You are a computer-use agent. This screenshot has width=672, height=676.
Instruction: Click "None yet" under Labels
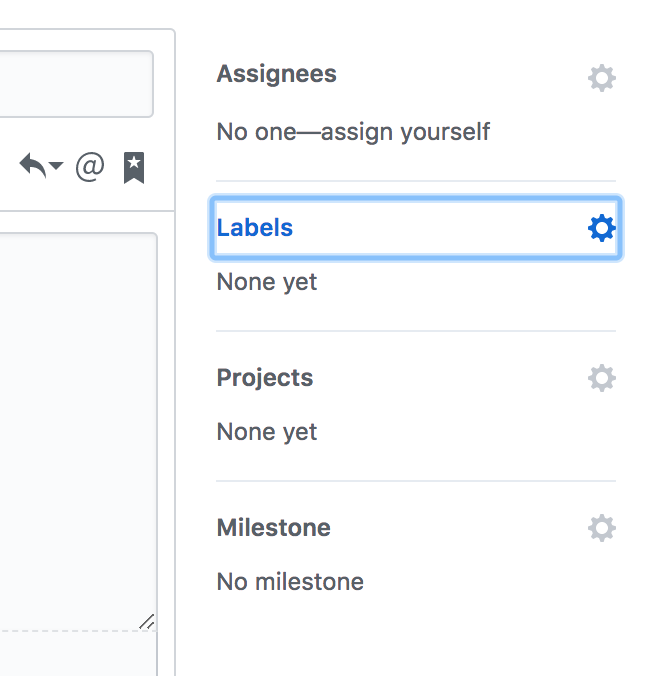pyautogui.click(x=267, y=282)
